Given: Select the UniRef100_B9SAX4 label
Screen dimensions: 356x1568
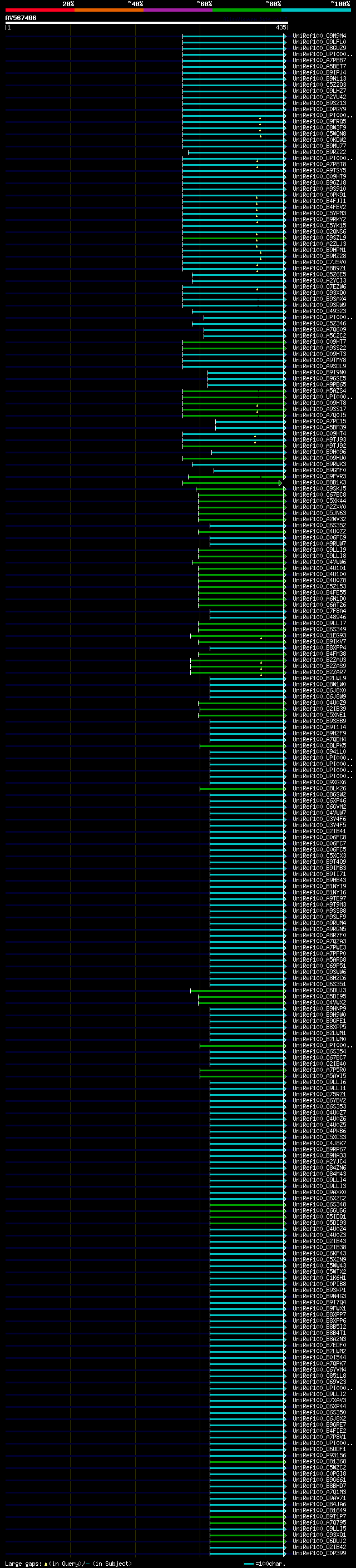Looking at the screenshot, I should (x=319, y=299).
